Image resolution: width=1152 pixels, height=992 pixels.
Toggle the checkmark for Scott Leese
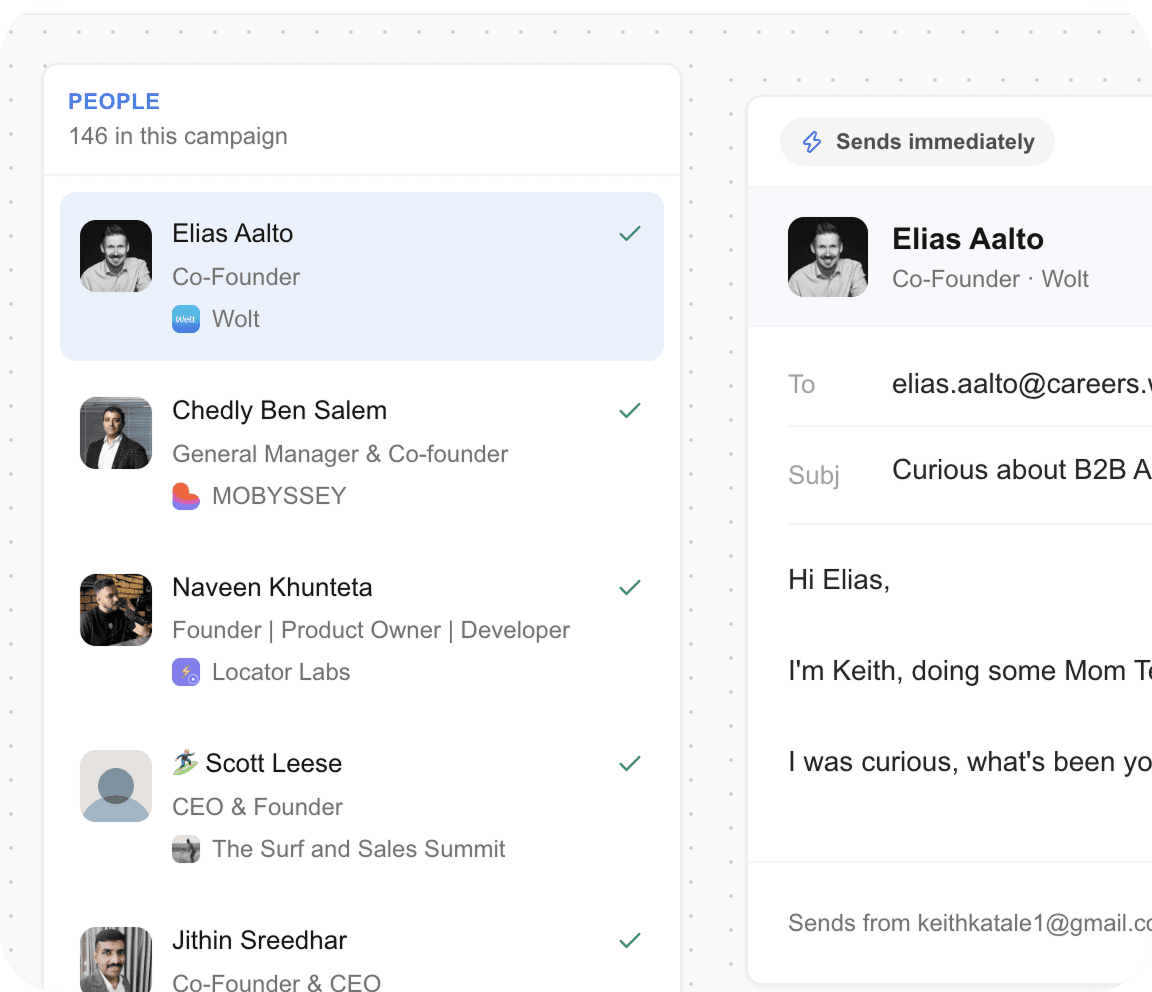pyautogui.click(x=630, y=763)
